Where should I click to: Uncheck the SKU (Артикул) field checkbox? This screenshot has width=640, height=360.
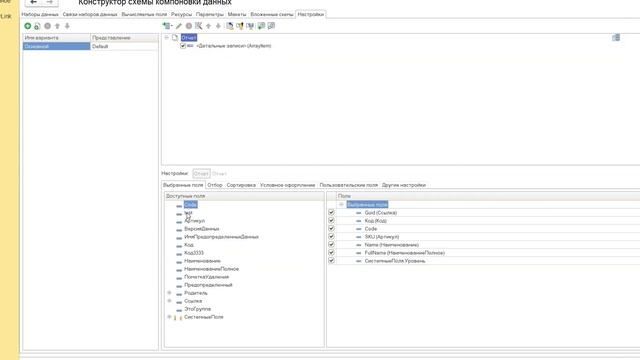(x=331, y=236)
